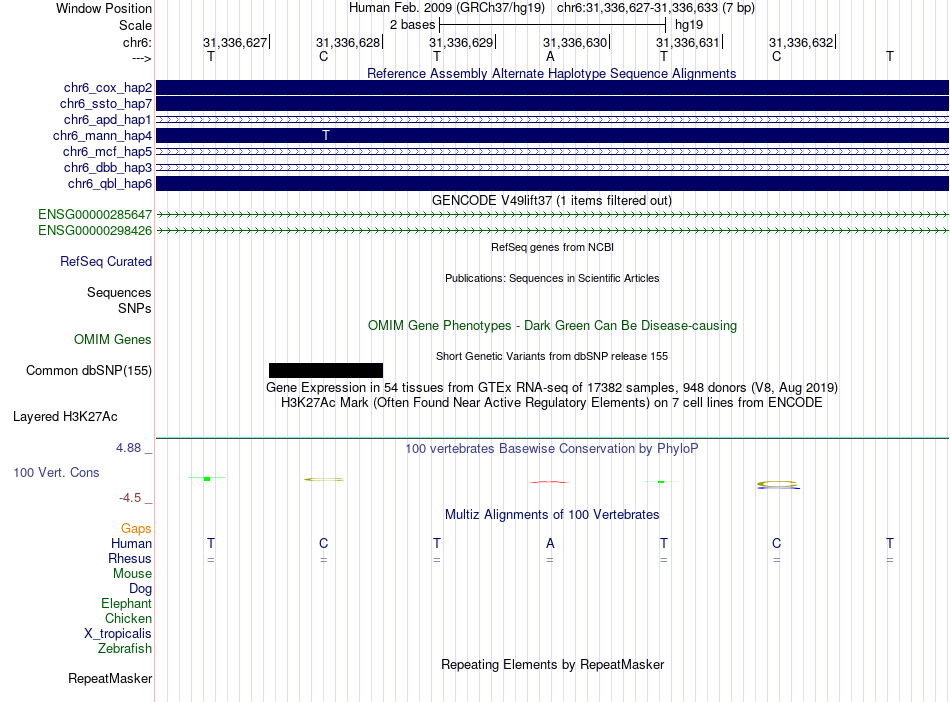
Task: Open Short Genetic Variants from dbSNP title
Action: pos(551,356)
